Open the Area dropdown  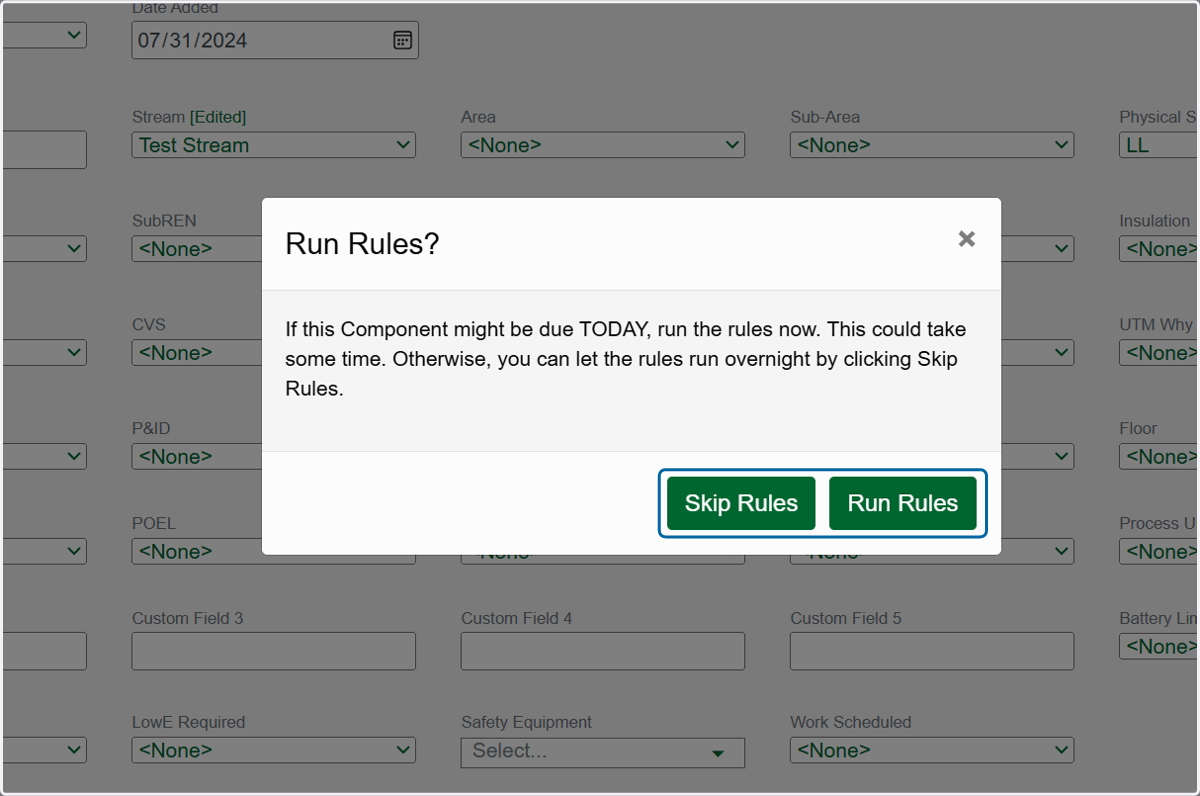click(x=603, y=145)
